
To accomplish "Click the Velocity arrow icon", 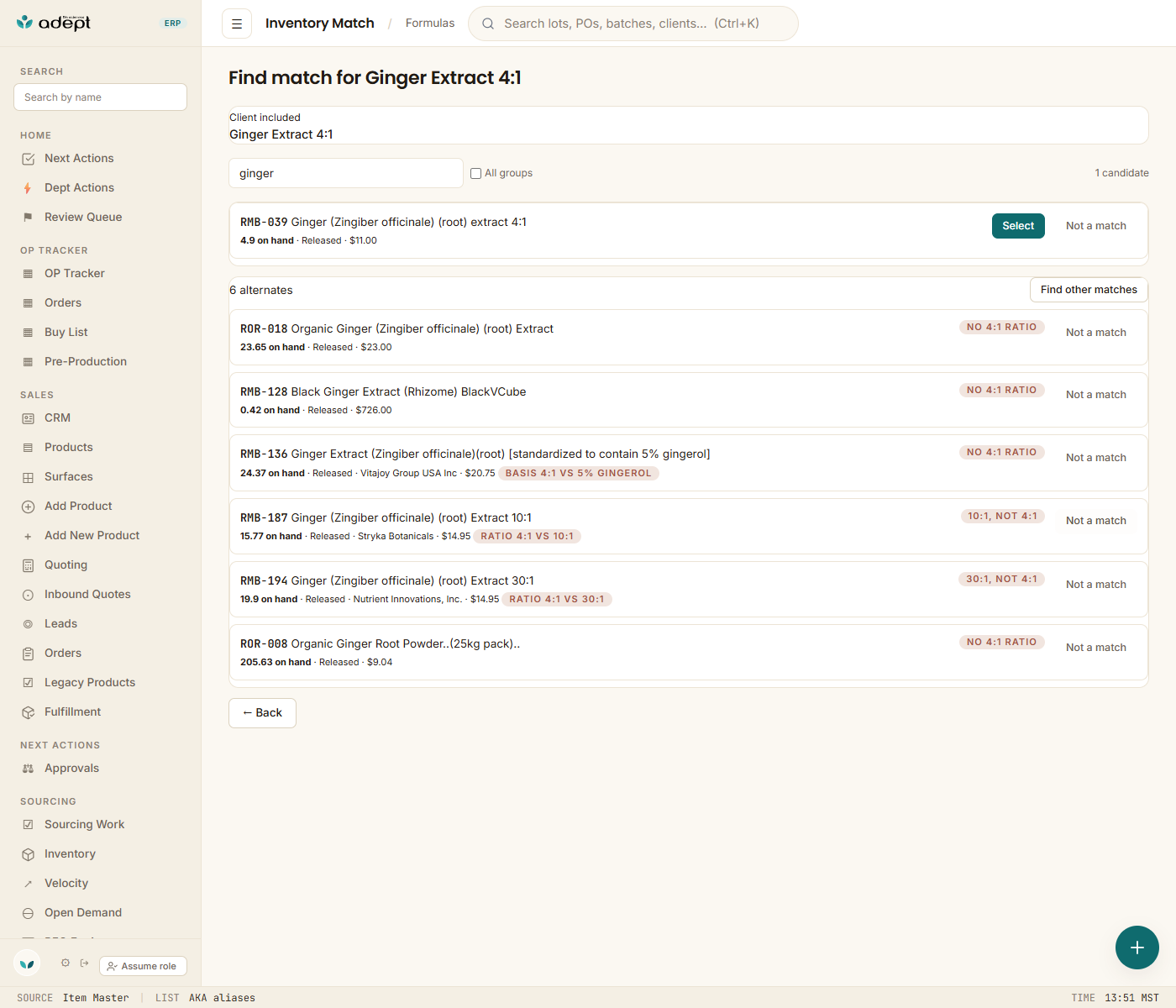I will pyautogui.click(x=28, y=884).
